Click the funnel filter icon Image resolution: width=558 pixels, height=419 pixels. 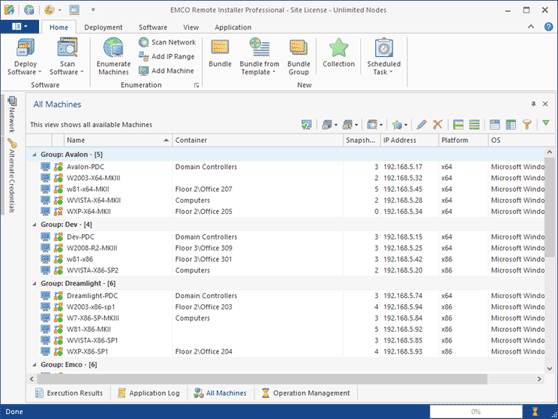527,125
